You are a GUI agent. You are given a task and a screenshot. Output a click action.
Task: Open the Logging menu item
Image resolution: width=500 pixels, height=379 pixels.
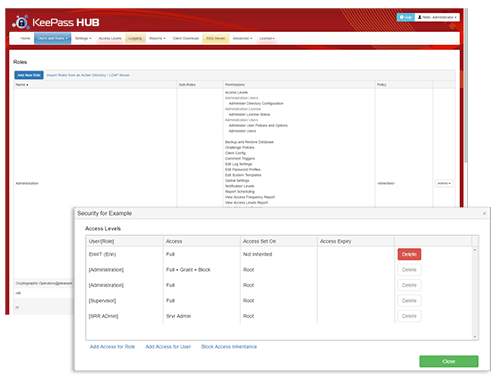point(135,38)
